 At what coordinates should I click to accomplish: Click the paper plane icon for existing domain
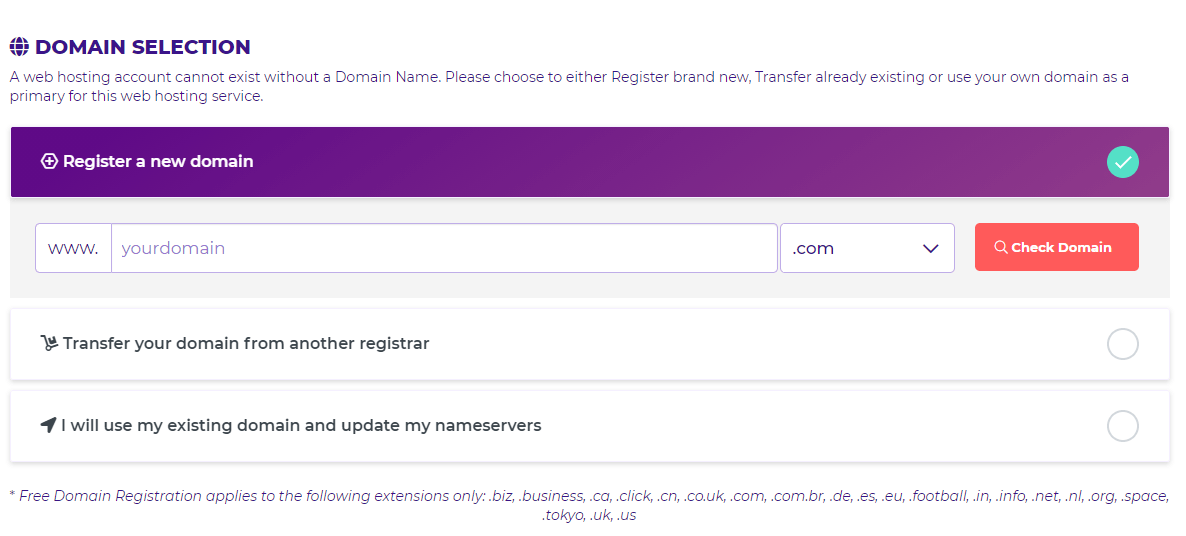tap(48, 426)
